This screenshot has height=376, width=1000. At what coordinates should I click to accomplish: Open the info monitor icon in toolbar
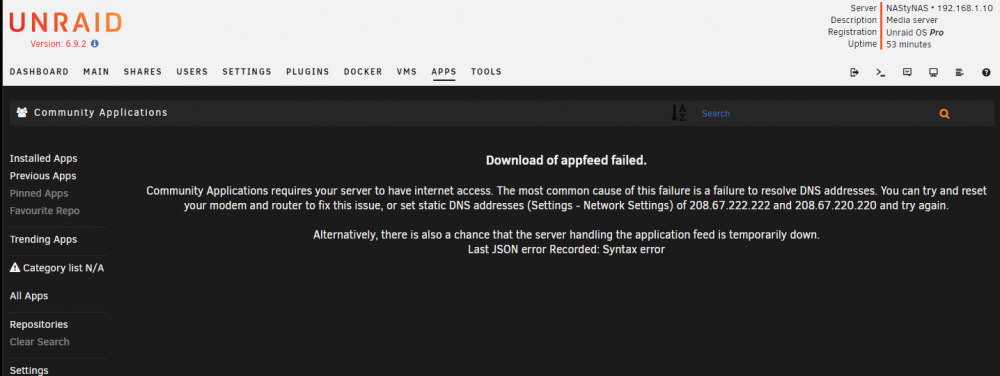click(933, 73)
